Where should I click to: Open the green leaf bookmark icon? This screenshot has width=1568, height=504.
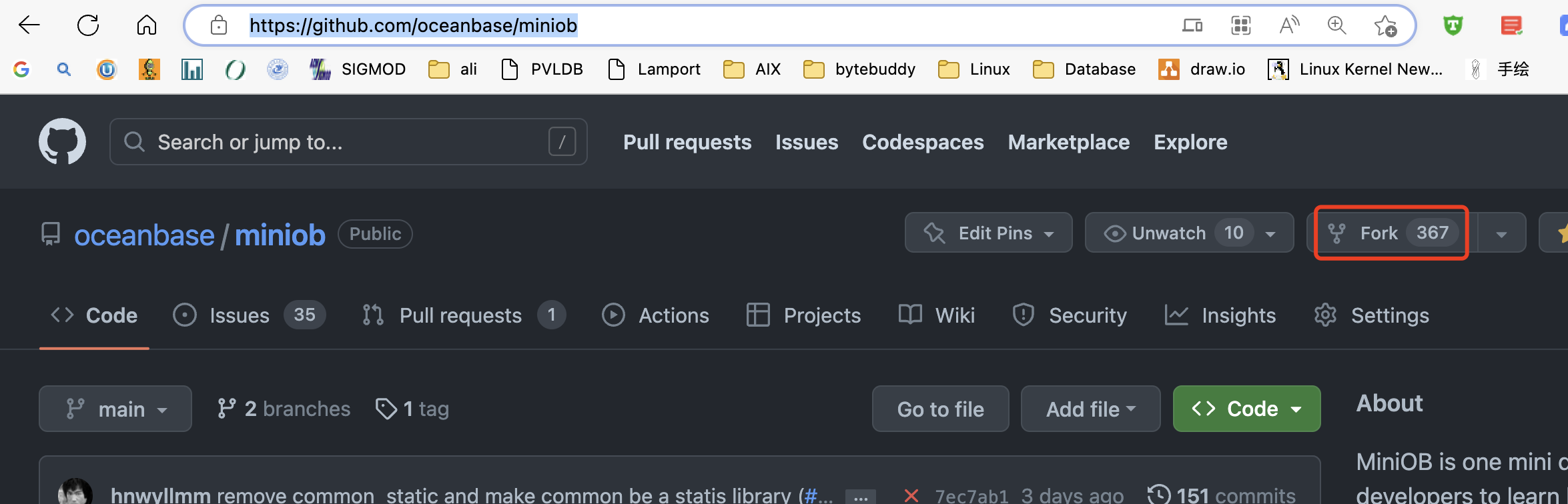235,69
